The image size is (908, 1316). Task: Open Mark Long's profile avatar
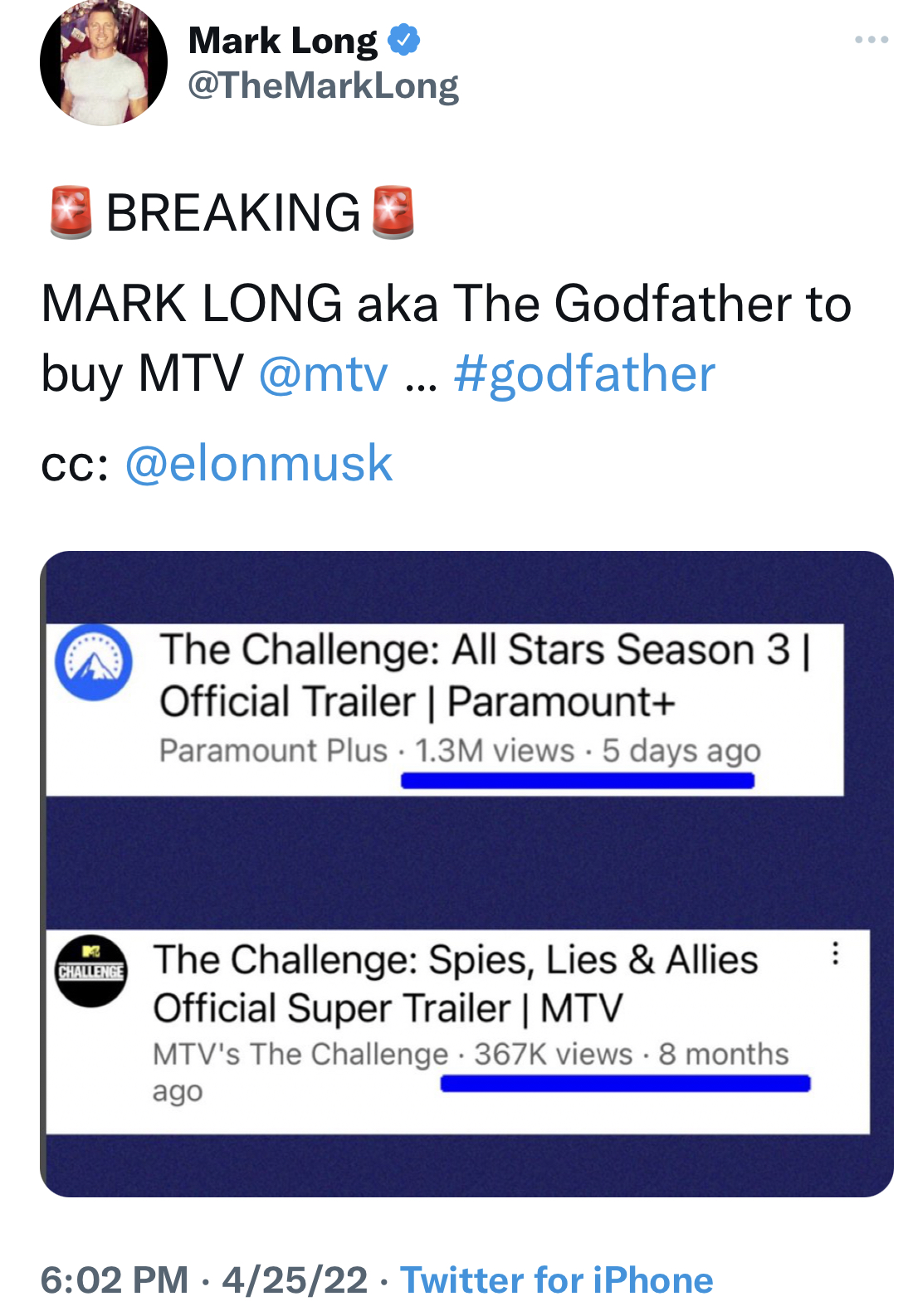coord(104,62)
